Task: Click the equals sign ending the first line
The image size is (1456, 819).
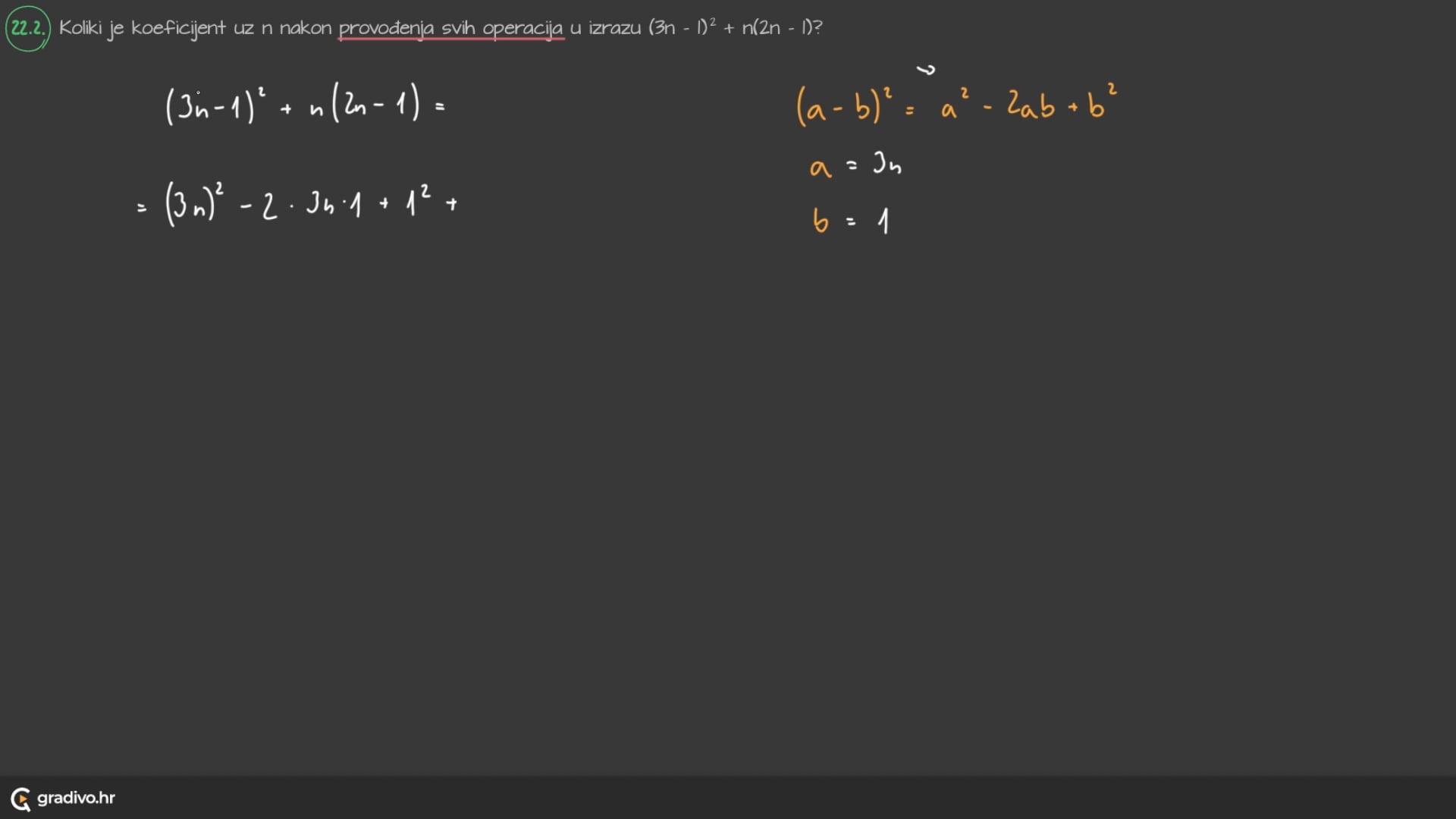Action: point(440,108)
